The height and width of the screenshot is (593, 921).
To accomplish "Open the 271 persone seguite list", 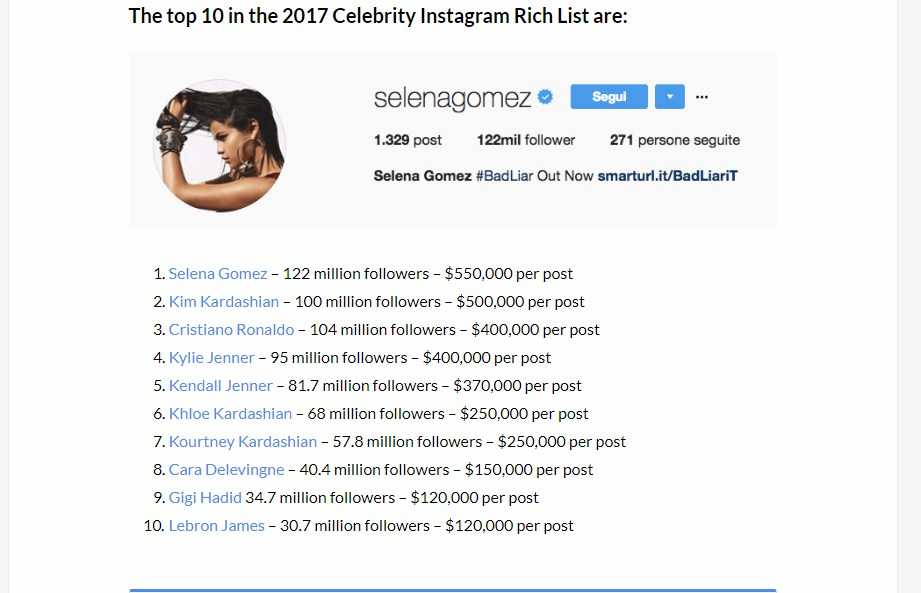I will (675, 140).
